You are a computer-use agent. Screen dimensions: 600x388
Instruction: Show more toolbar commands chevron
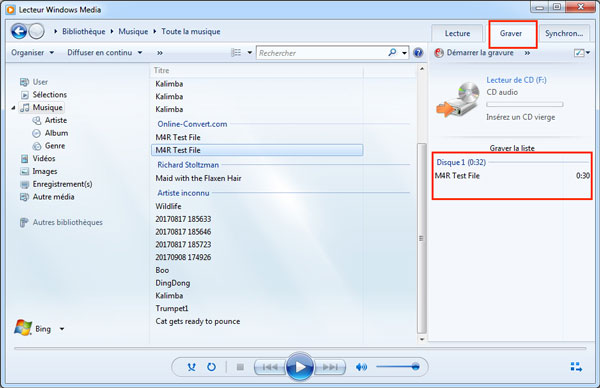click(160, 53)
